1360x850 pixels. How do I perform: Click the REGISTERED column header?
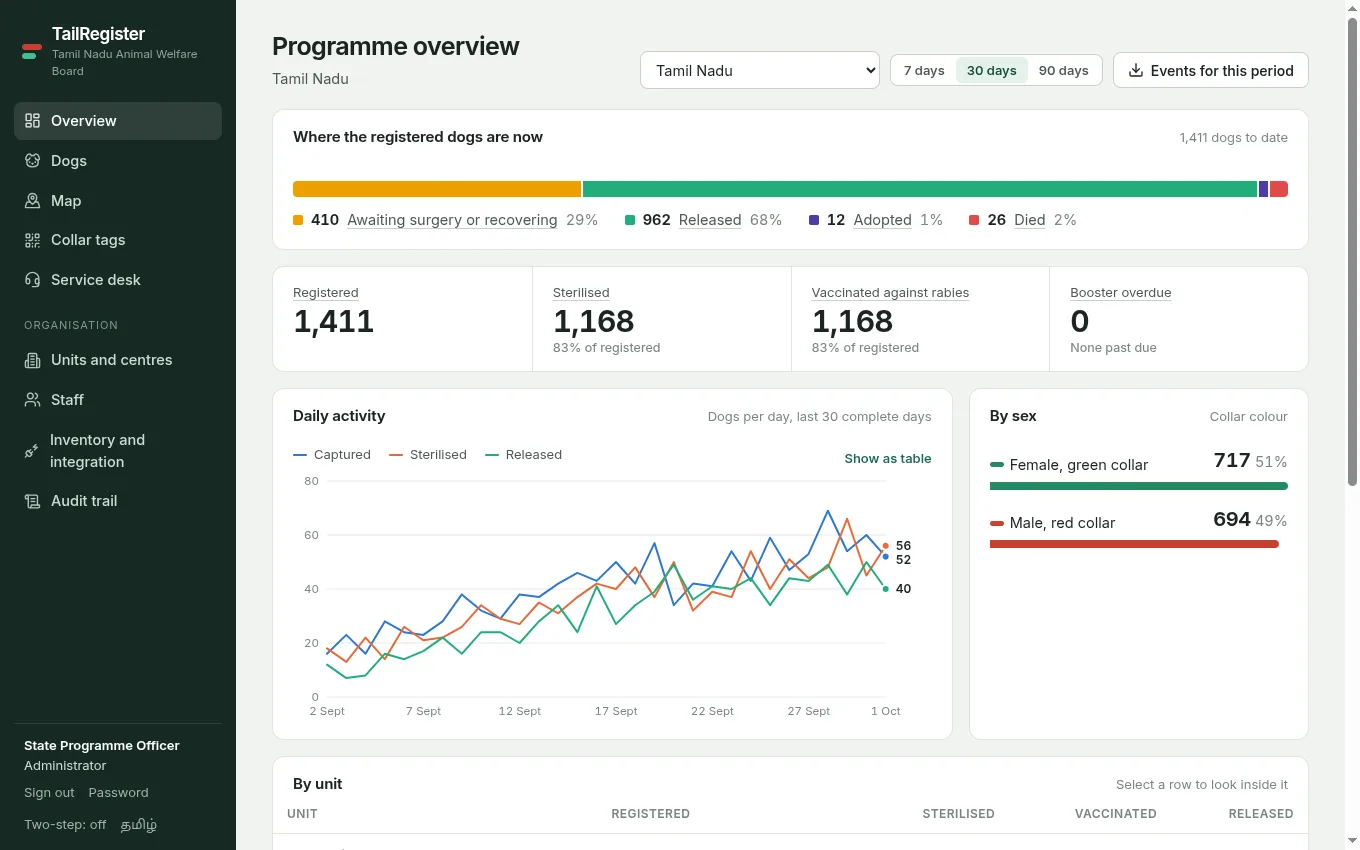[x=651, y=814]
